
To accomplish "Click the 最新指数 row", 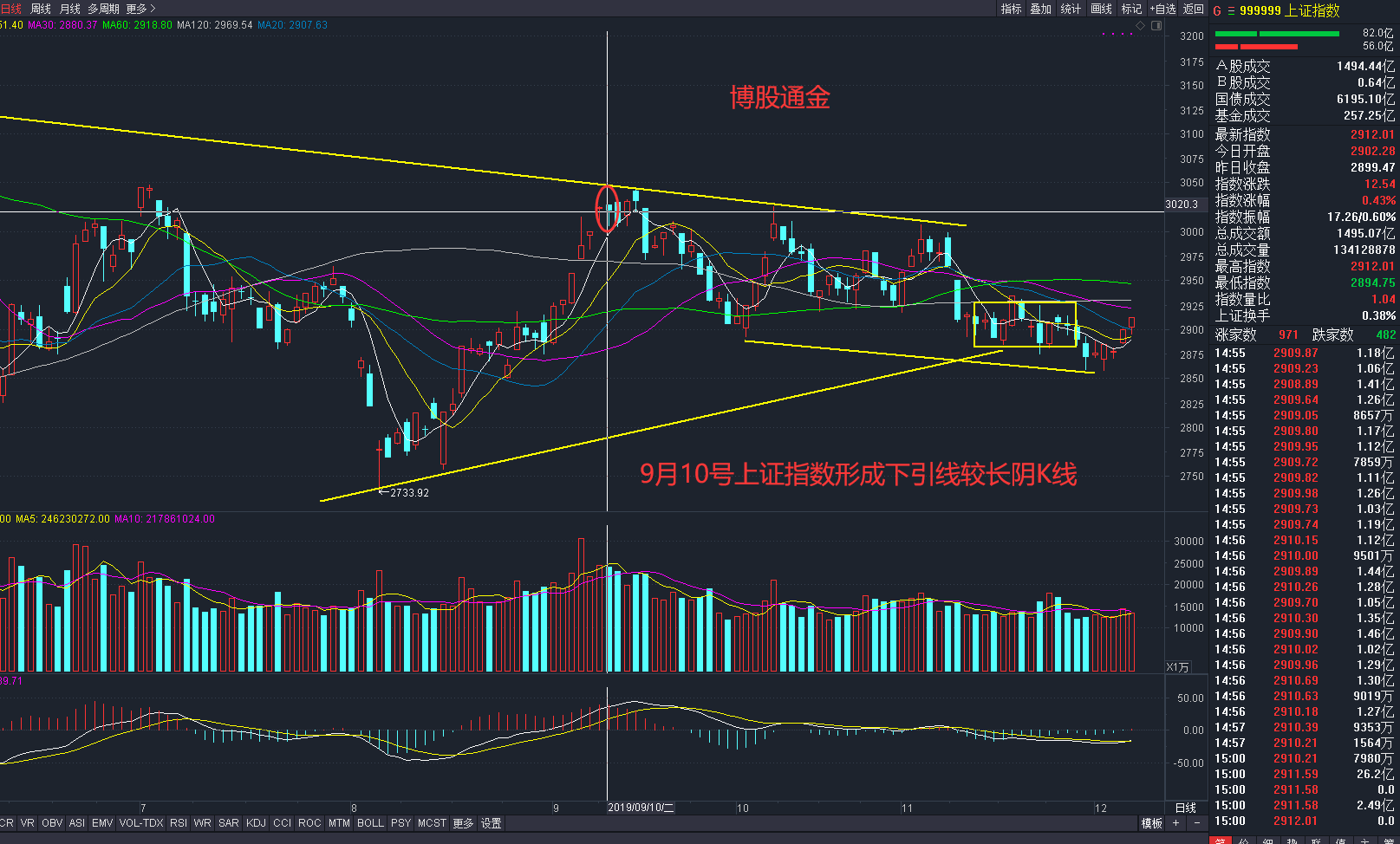I will tap(1305, 134).
